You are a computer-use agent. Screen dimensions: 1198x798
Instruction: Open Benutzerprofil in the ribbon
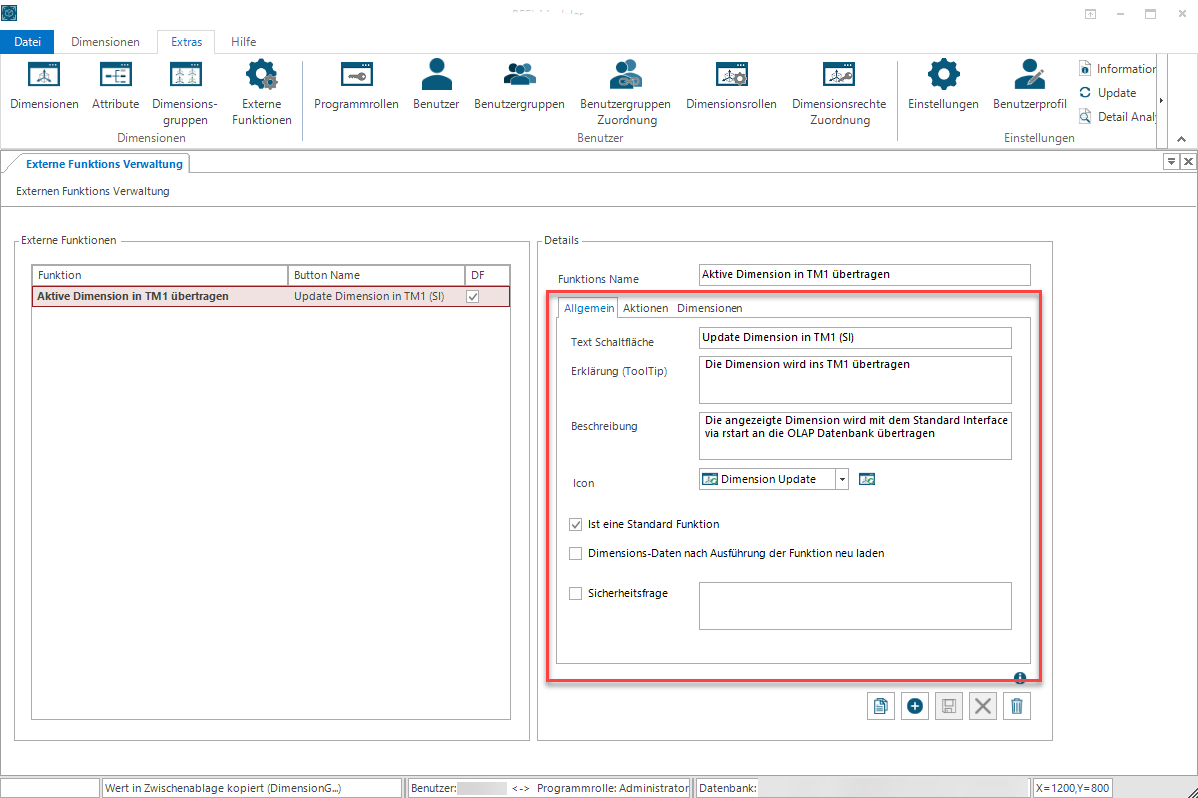(1029, 86)
